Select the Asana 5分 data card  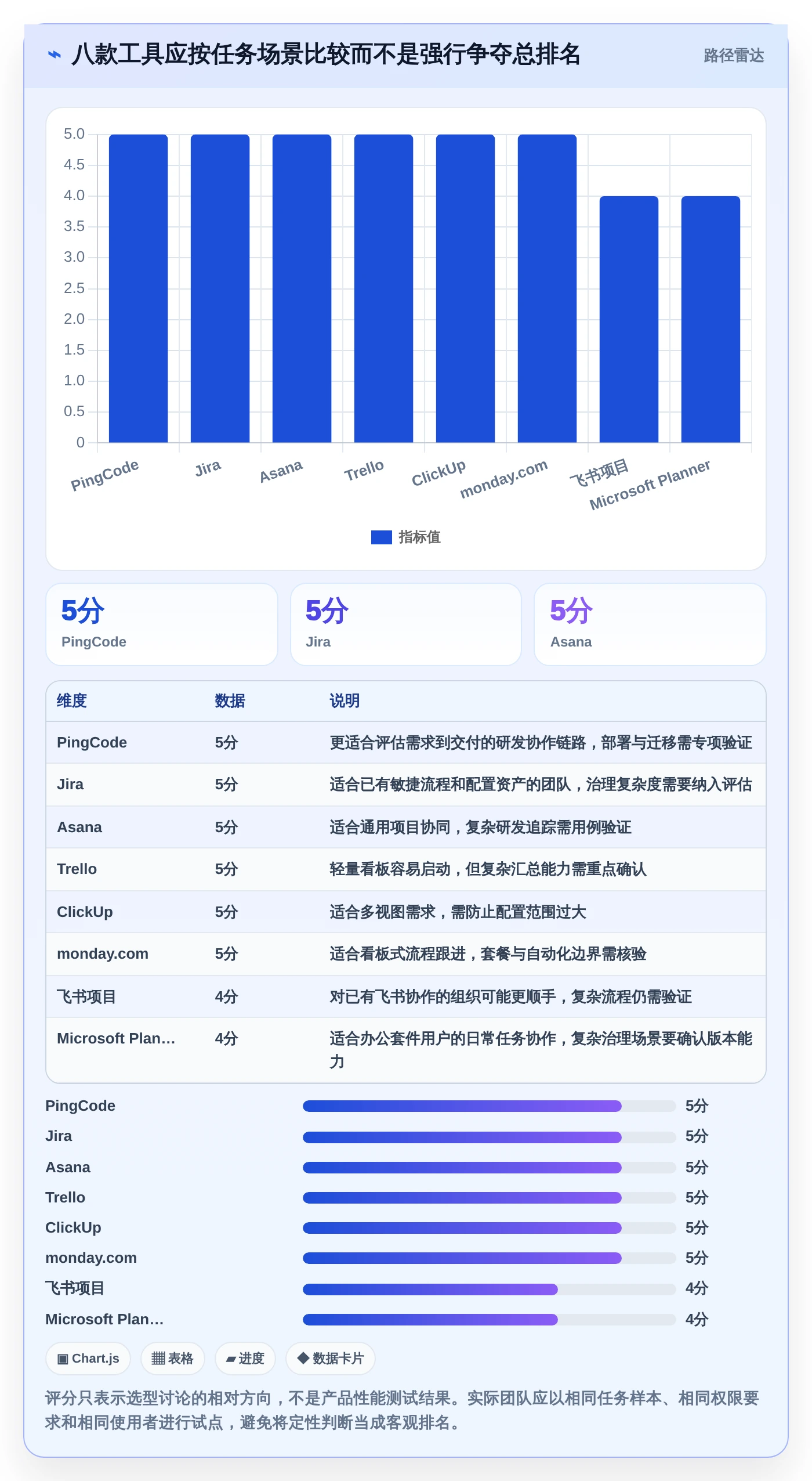[x=650, y=624]
